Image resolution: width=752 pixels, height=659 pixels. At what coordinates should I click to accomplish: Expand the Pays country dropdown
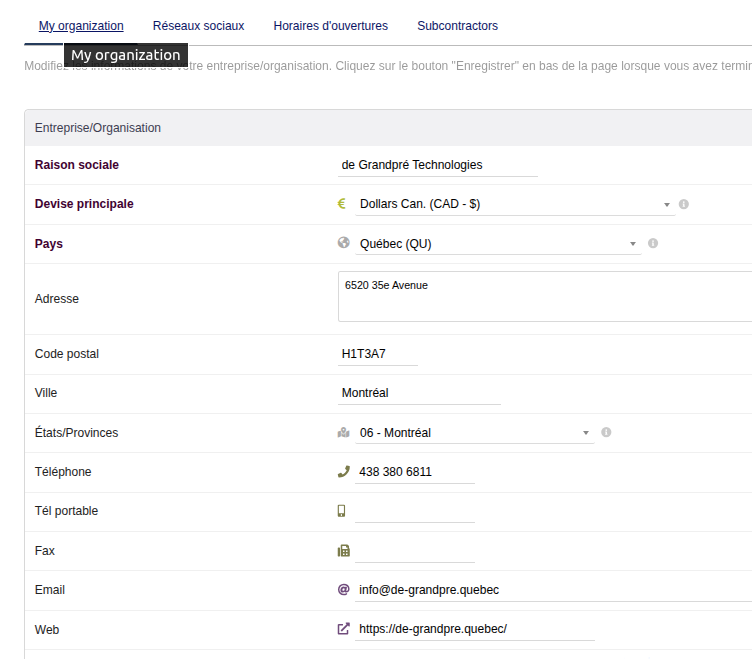497,244
